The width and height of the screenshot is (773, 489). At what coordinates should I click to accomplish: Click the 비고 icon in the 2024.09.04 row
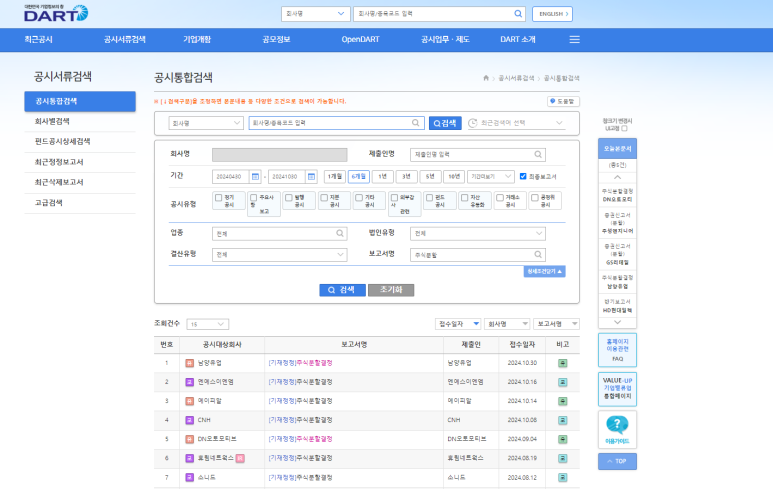click(562, 439)
